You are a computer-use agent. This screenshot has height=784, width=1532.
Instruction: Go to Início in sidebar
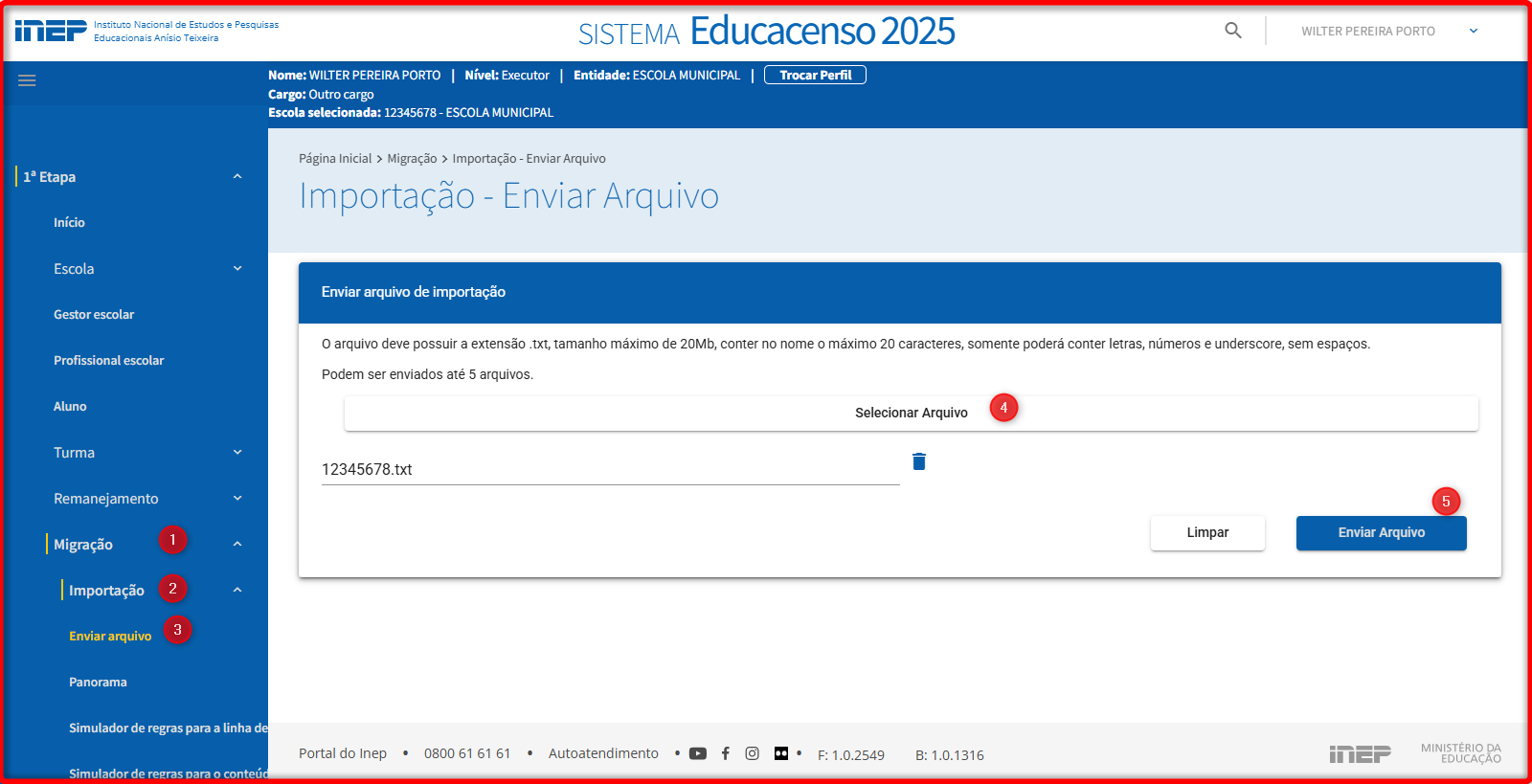click(x=69, y=222)
